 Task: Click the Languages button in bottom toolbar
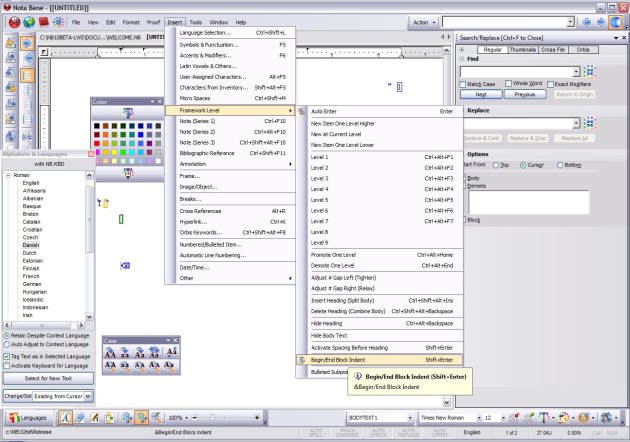(x=28, y=418)
